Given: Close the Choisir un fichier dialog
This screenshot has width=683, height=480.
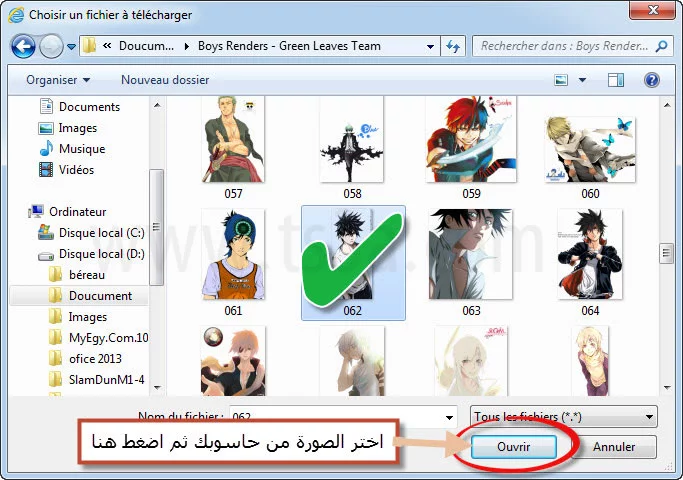Looking at the screenshot, I should coord(652,10).
